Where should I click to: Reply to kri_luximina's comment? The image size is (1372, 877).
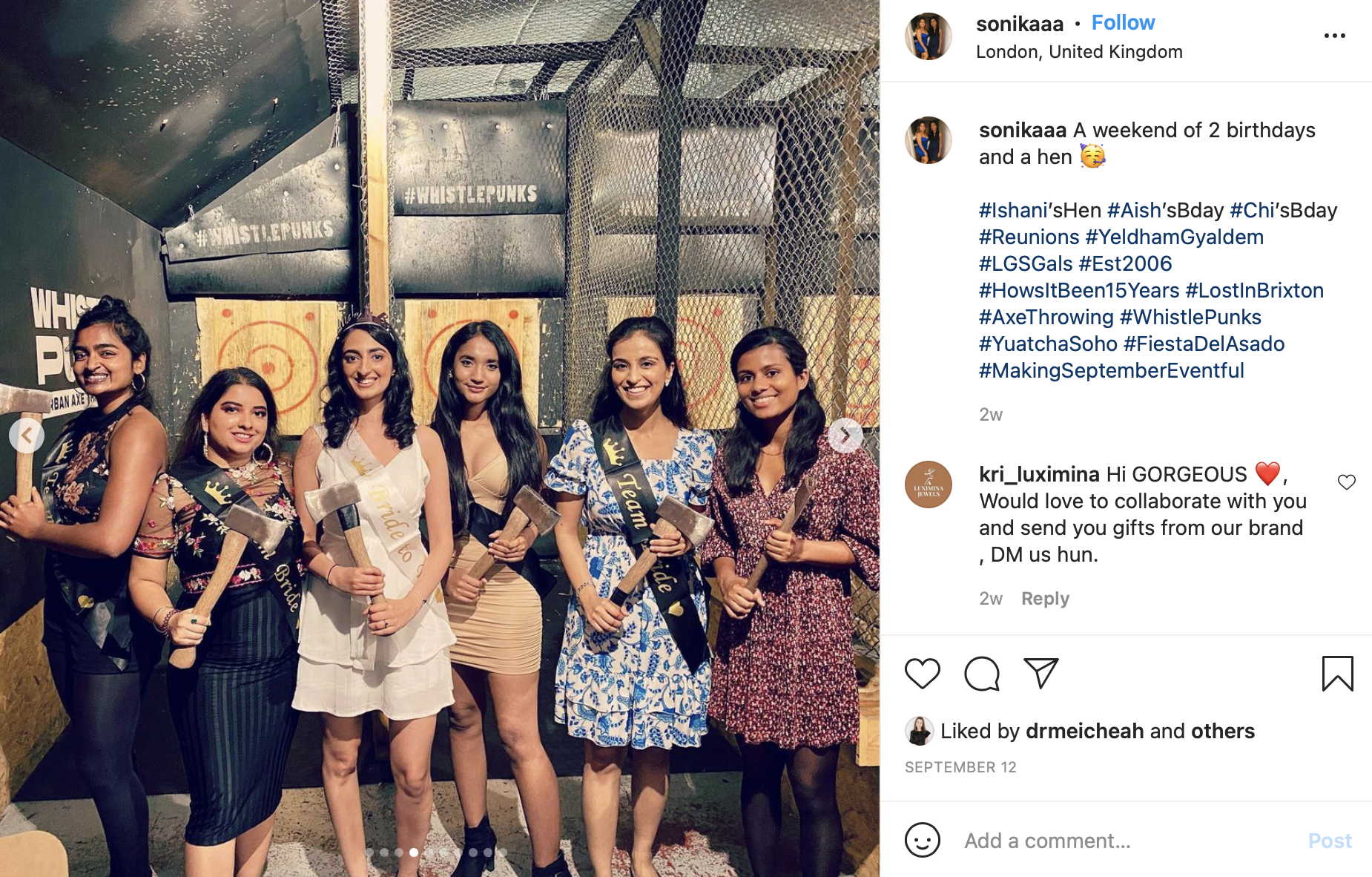pos(1045,599)
